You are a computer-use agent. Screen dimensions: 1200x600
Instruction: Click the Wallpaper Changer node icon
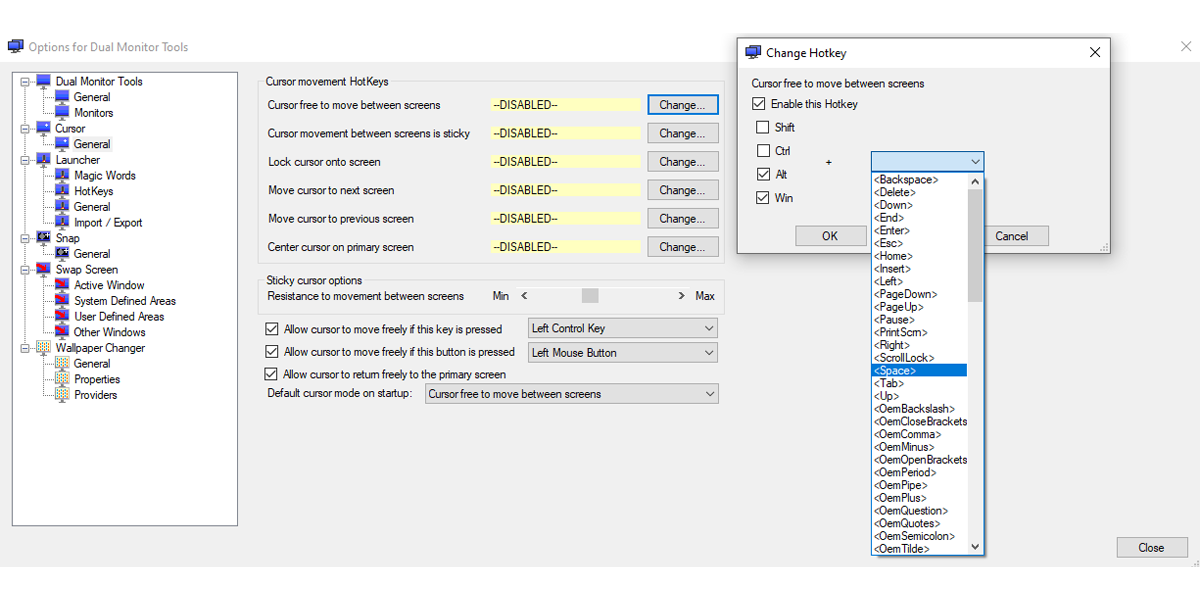click(x=43, y=348)
